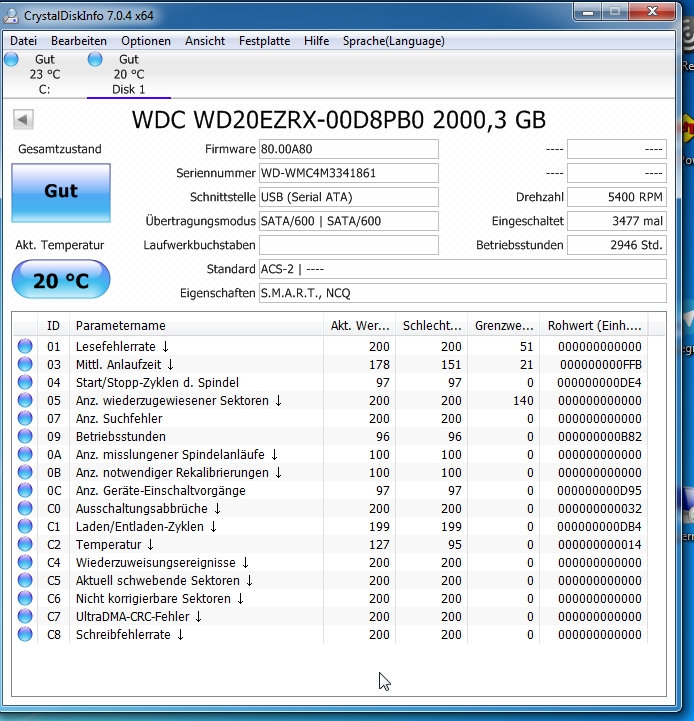Select the C: drive tab at 23 °C
Image resolution: width=694 pixels, height=721 pixels.
[44, 74]
